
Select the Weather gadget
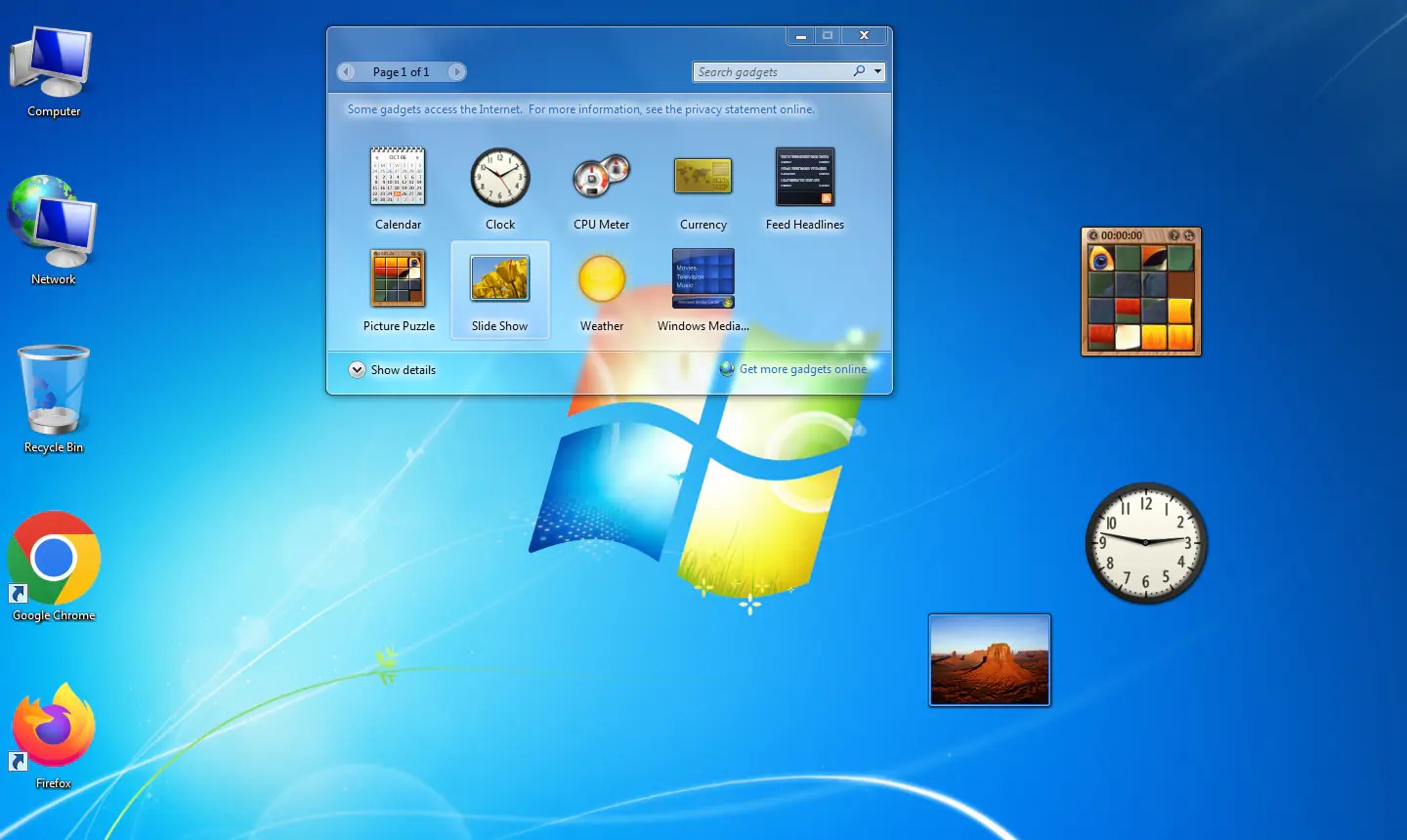601,286
